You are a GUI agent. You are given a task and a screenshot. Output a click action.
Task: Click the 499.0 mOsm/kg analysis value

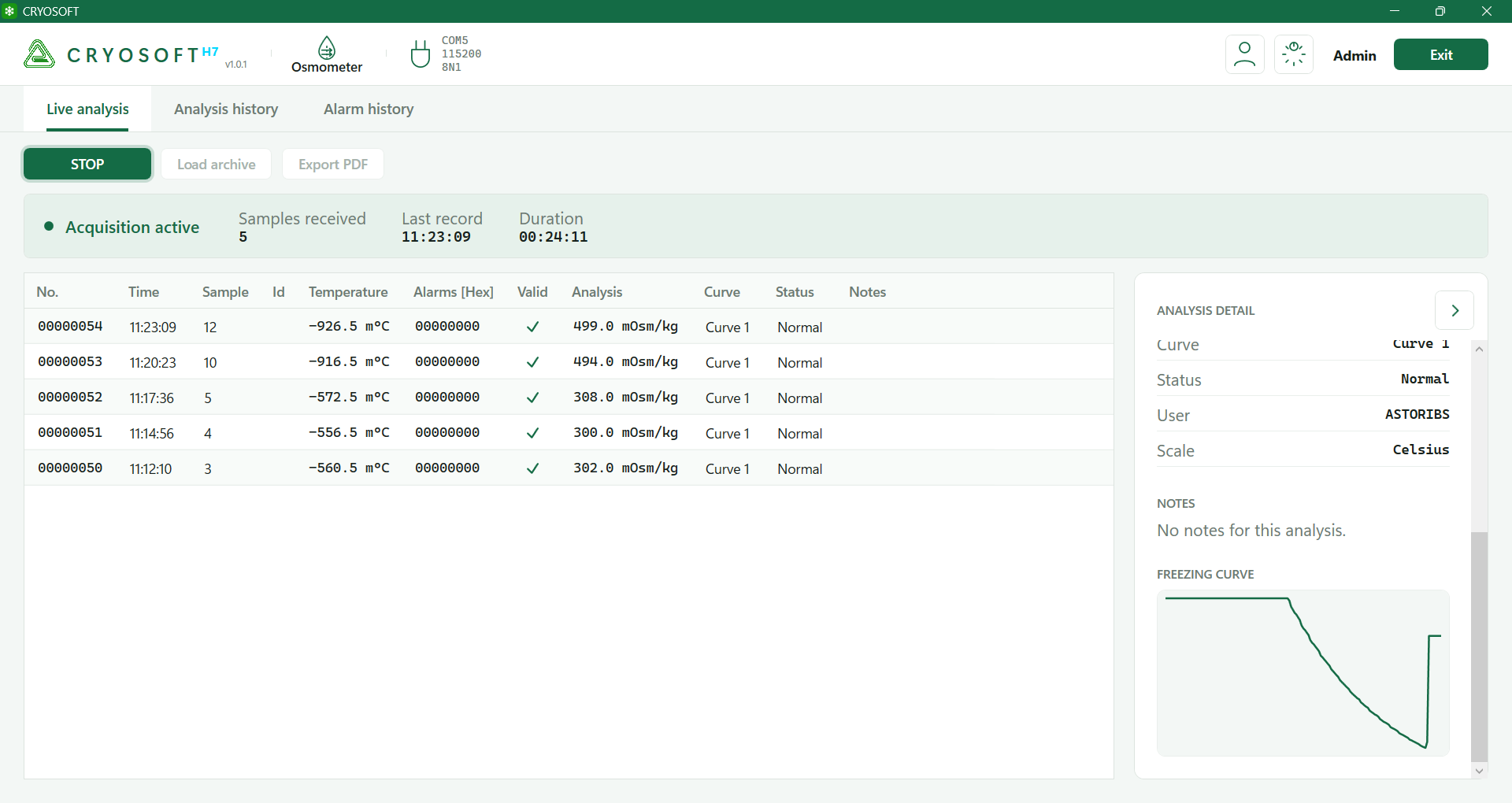click(x=625, y=326)
